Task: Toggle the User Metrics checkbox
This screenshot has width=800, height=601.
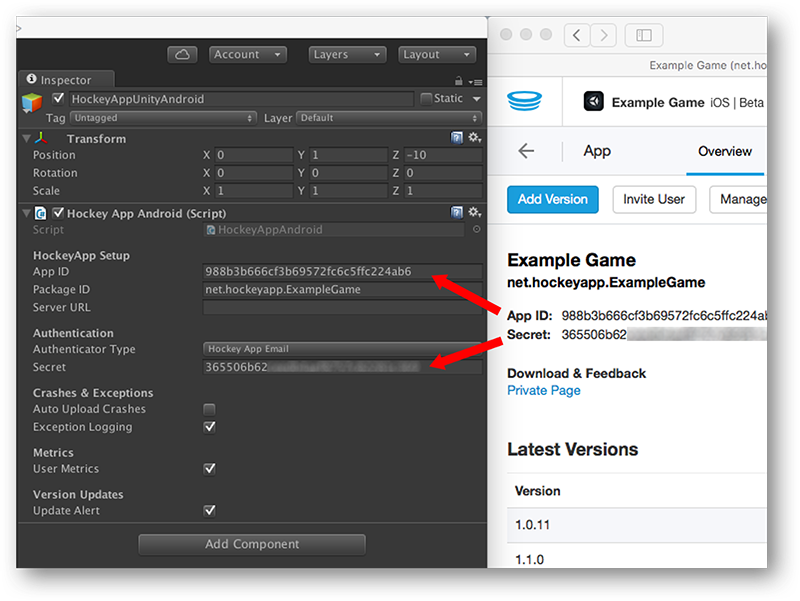Action: pyautogui.click(x=209, y=468)
